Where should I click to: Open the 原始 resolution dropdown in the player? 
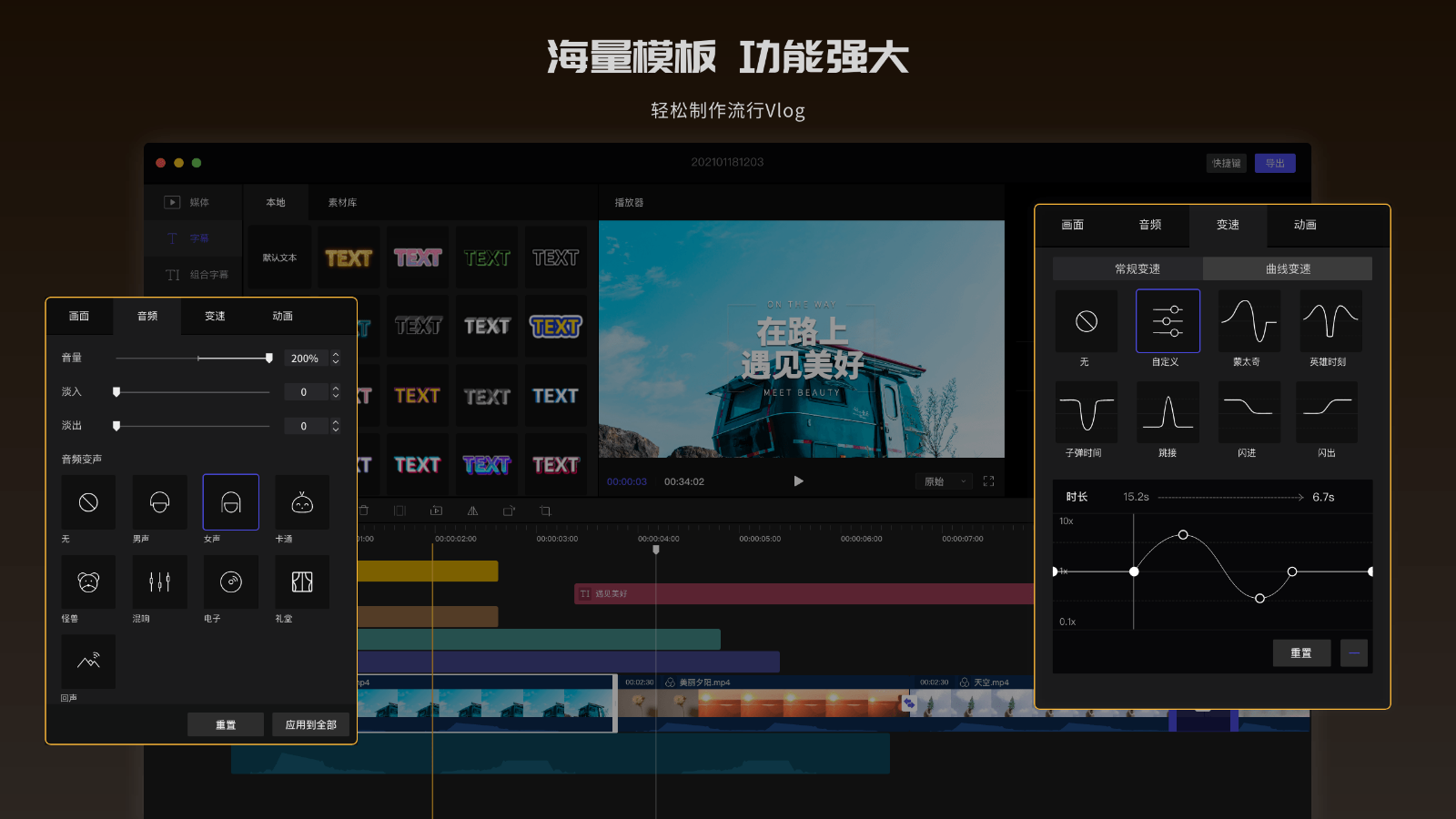(x=943, y=481)
